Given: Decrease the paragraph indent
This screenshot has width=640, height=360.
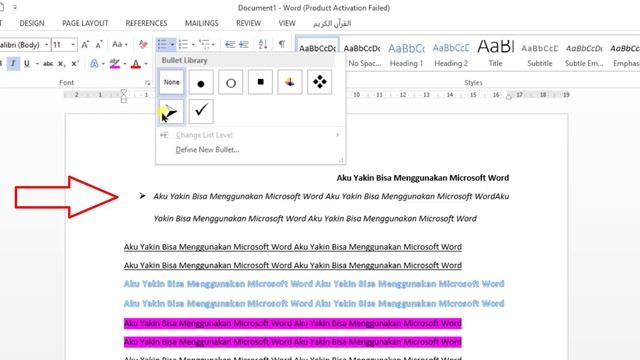Looking at the screenshot, I should pos(230,44).
